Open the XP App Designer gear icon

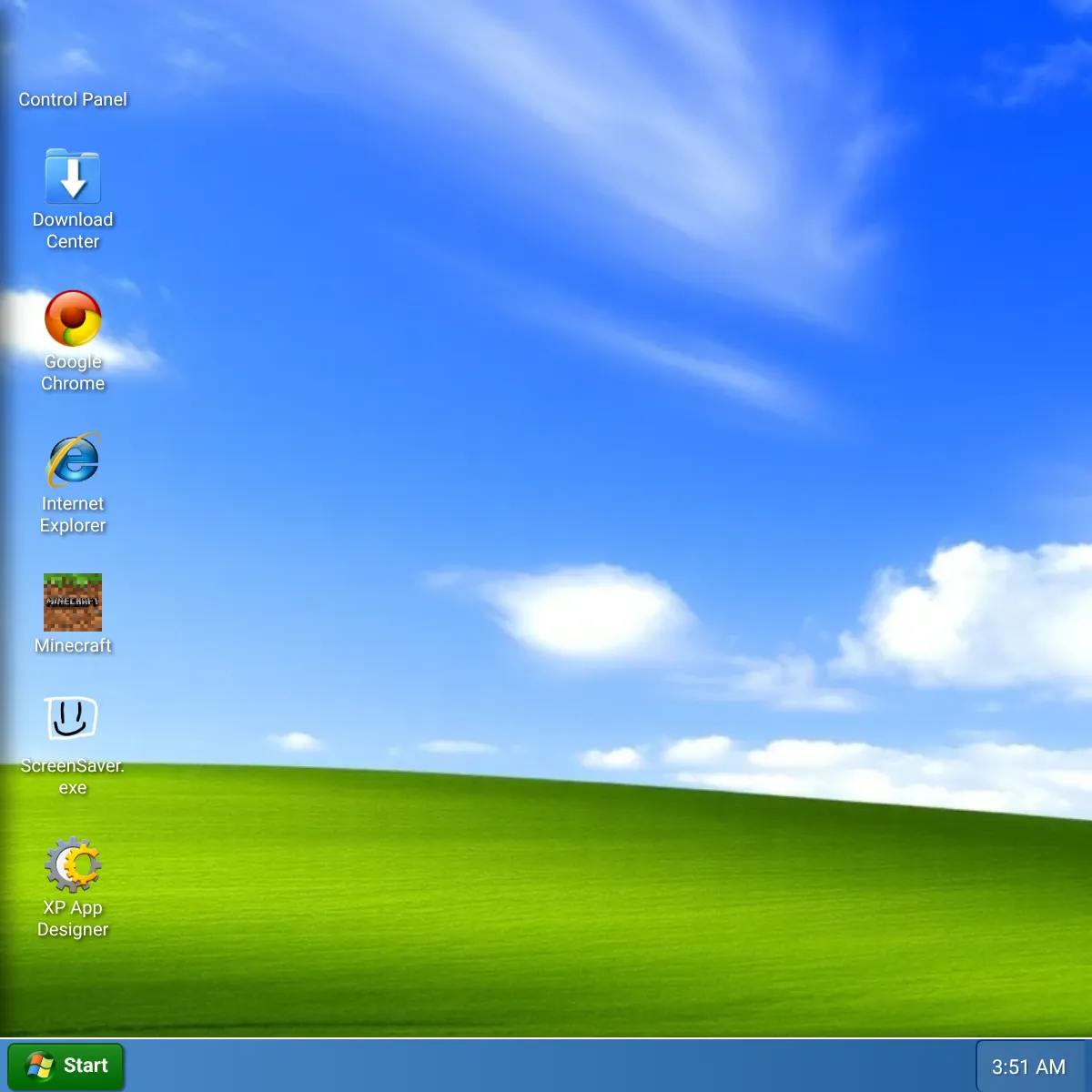(73, 864)
